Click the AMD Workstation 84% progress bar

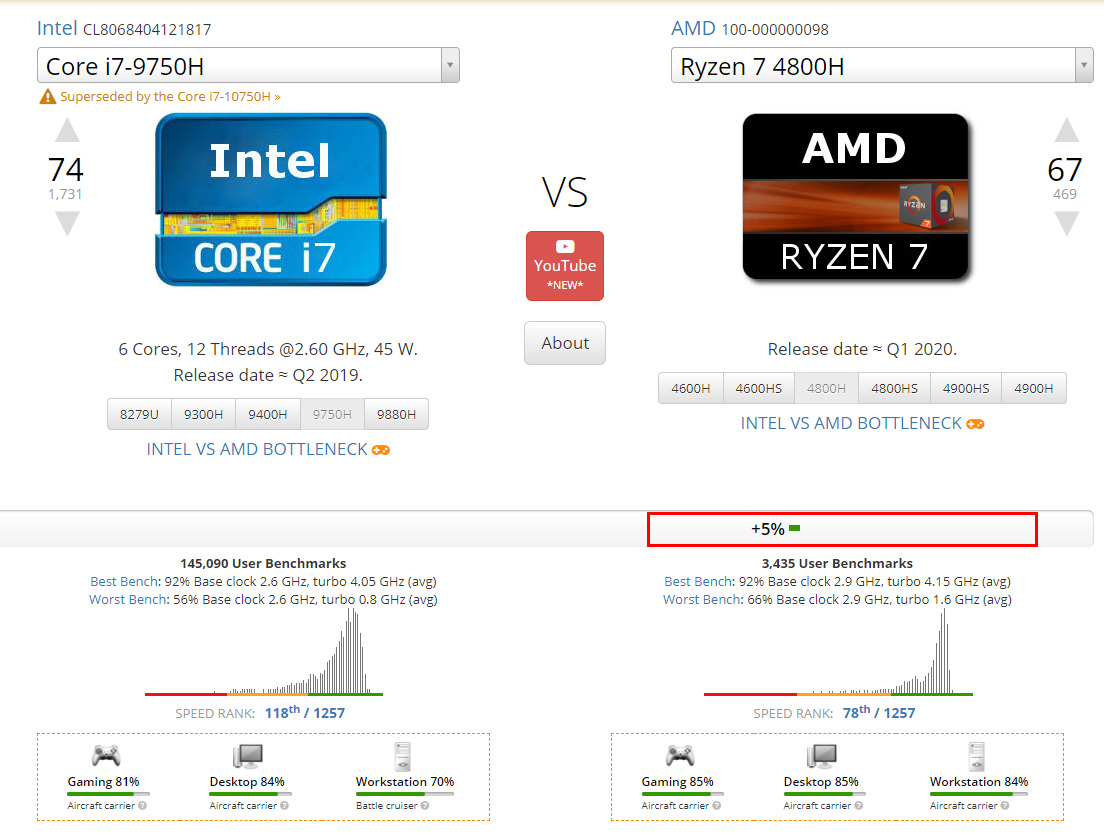click(979, 794)
